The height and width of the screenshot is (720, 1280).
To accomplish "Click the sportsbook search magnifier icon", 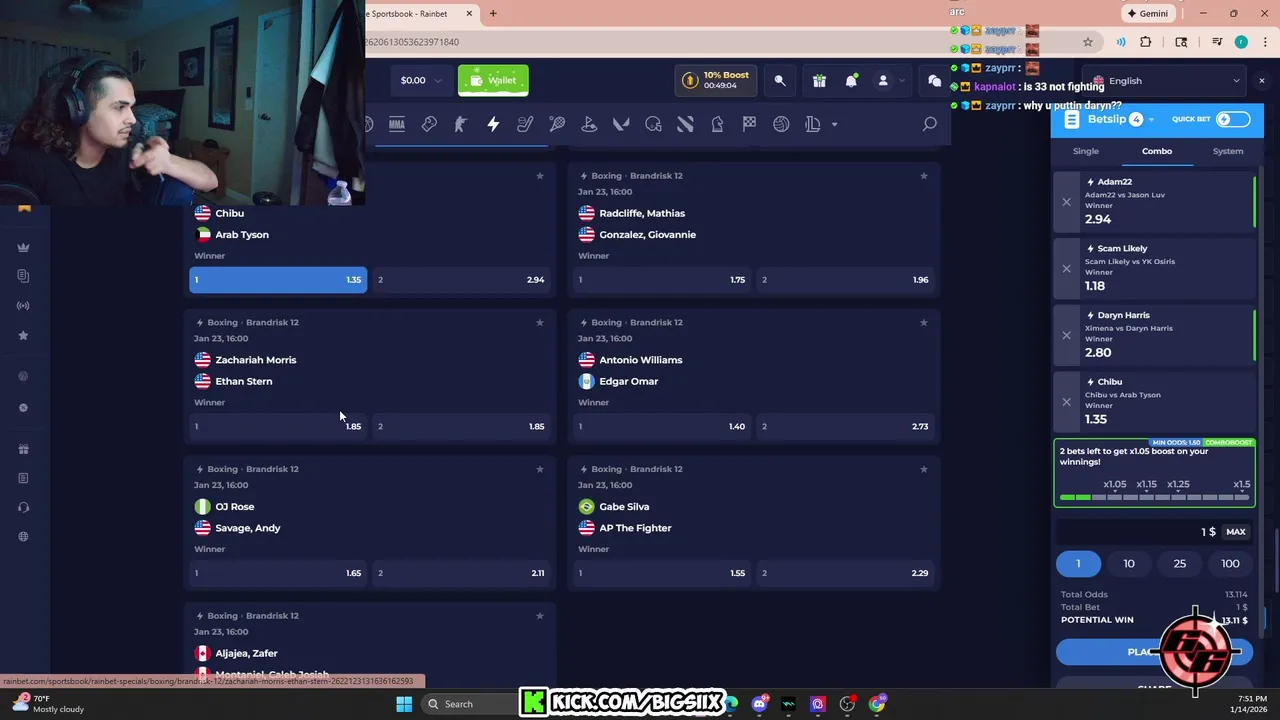I will 929,124.
